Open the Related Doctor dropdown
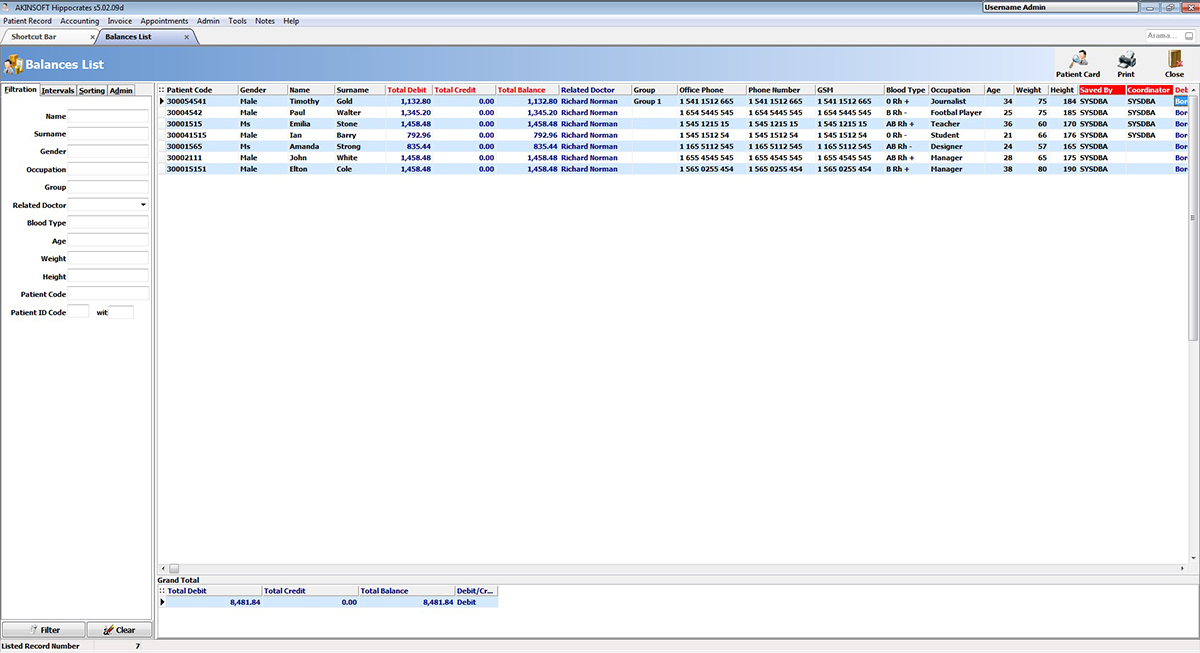Screen dimensions: 1200x653 [143, 205]
